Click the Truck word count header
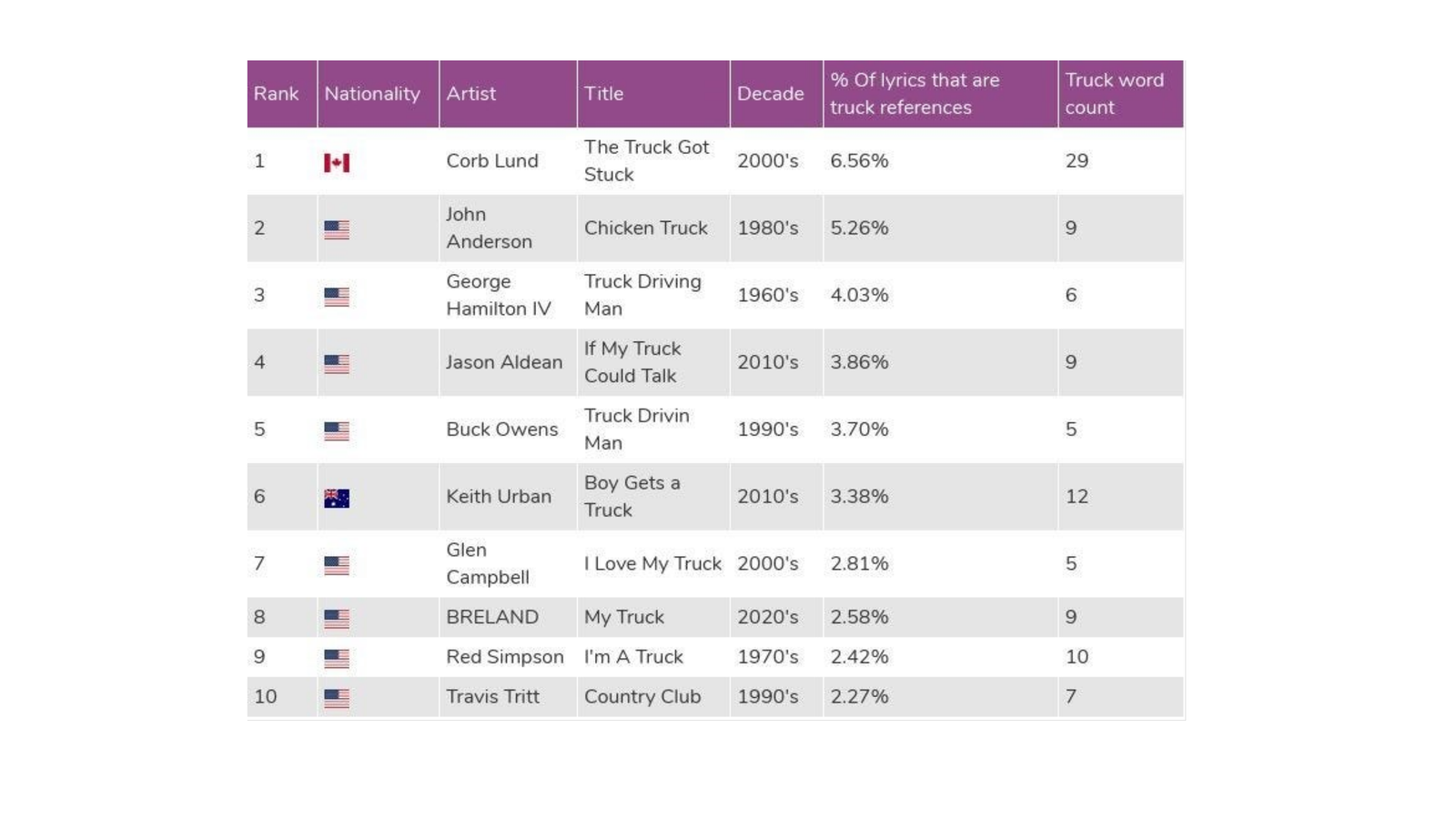This screenshot has width=1456, height=819. (1114, 94)
